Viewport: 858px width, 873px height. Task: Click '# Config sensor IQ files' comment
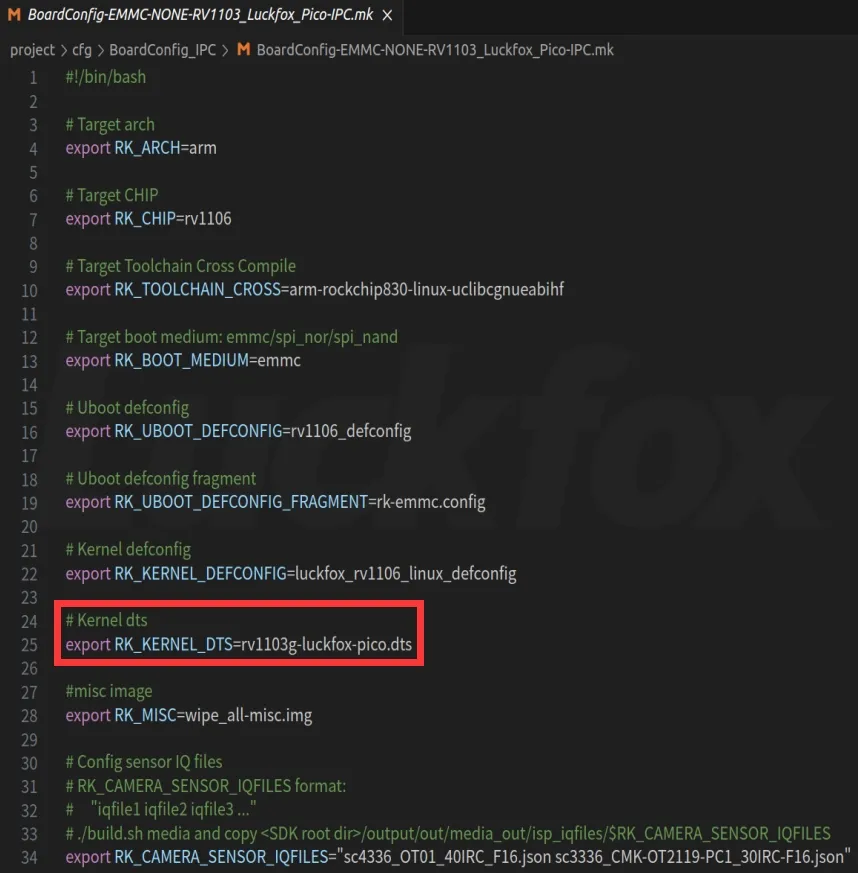(x=144, y=762)
